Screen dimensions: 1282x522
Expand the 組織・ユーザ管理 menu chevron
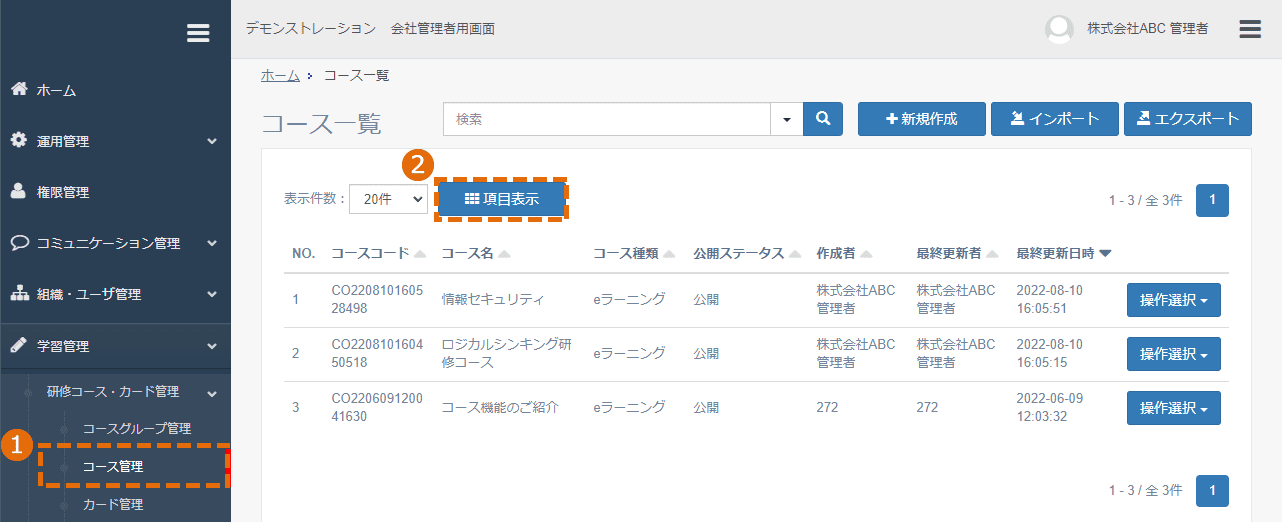coord(212,294)
